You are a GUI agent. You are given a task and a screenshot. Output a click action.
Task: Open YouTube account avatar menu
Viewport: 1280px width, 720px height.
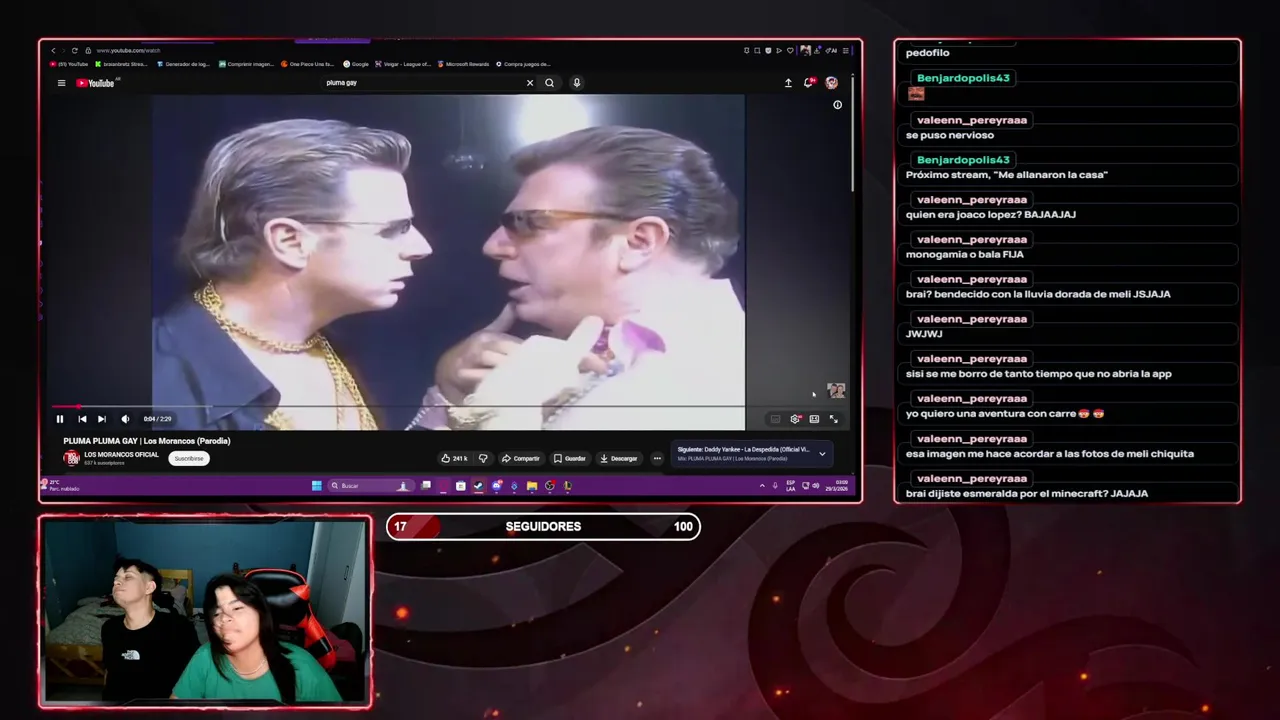[x=831, y=83]
